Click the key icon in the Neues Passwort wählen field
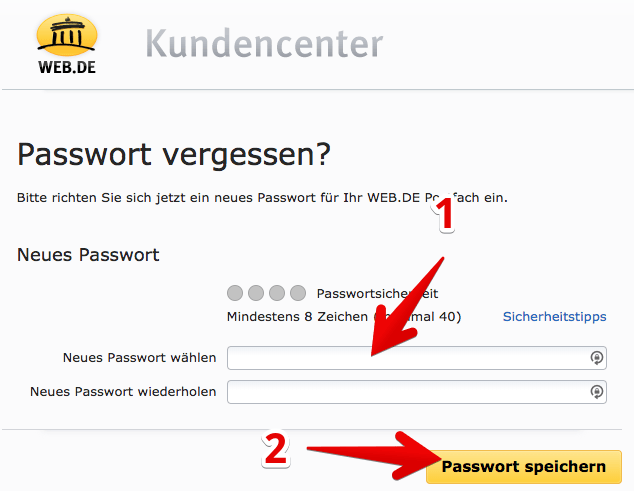The image size is (634, 491). pyautogui.click(x=596, y=358)
